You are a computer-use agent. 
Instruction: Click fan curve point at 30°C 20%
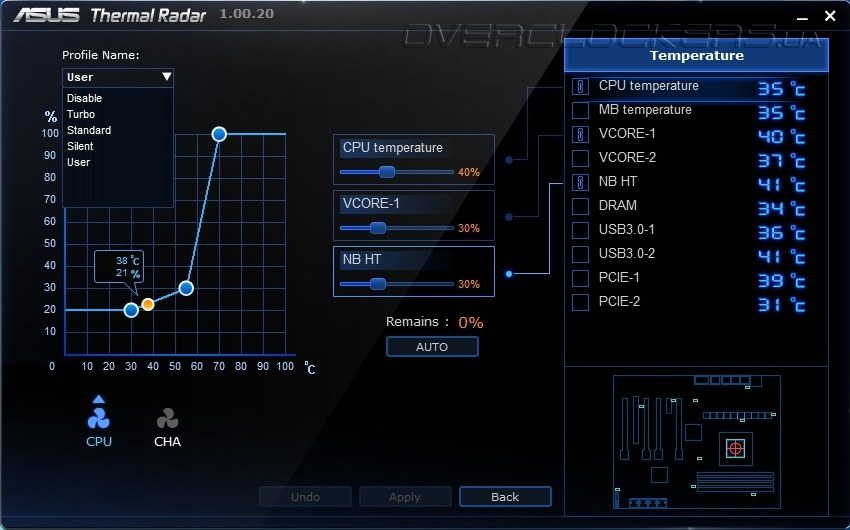[x=131, y=310]
